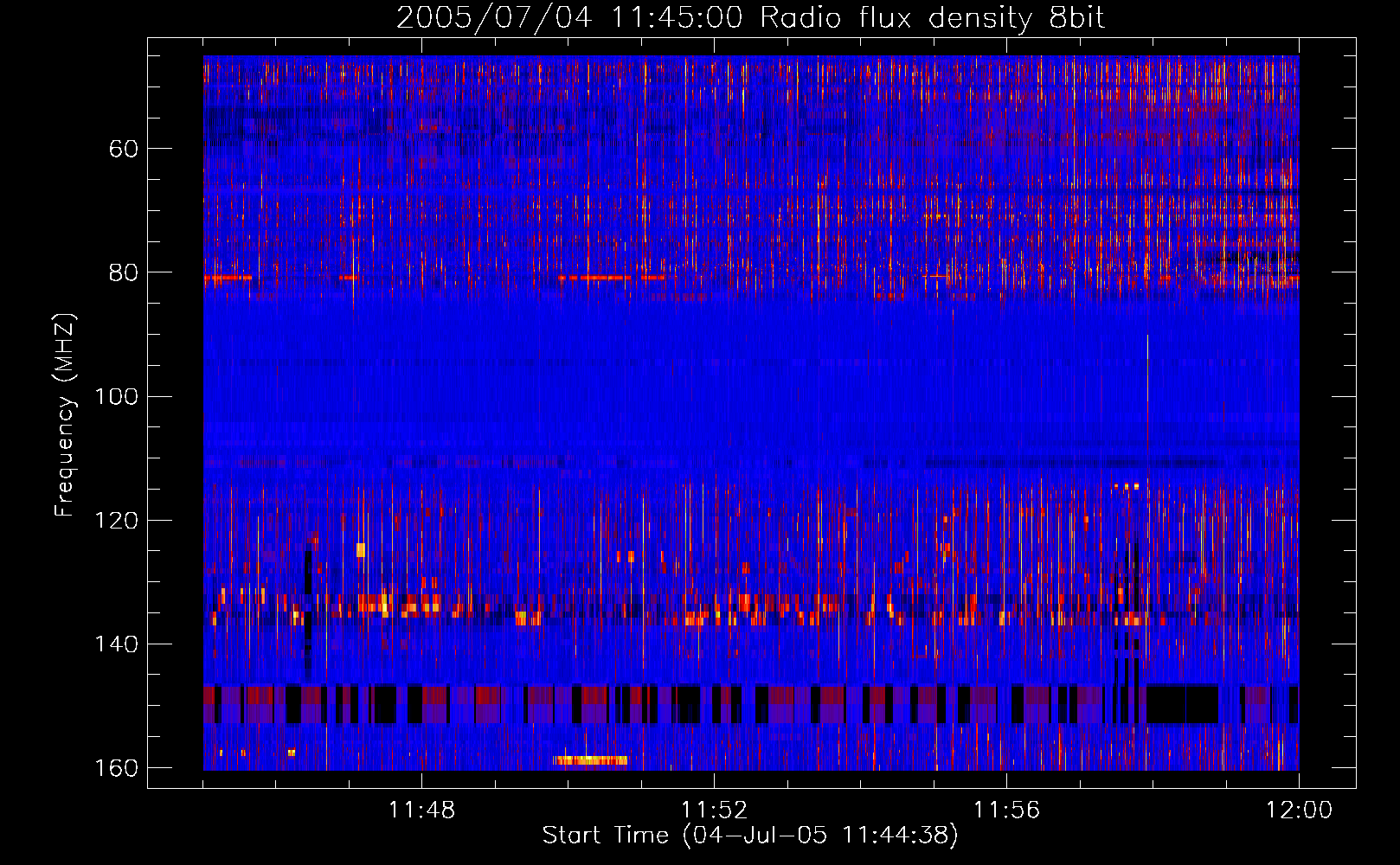
Task: Click the 11:48 time tick label
Action: (421, 811)
